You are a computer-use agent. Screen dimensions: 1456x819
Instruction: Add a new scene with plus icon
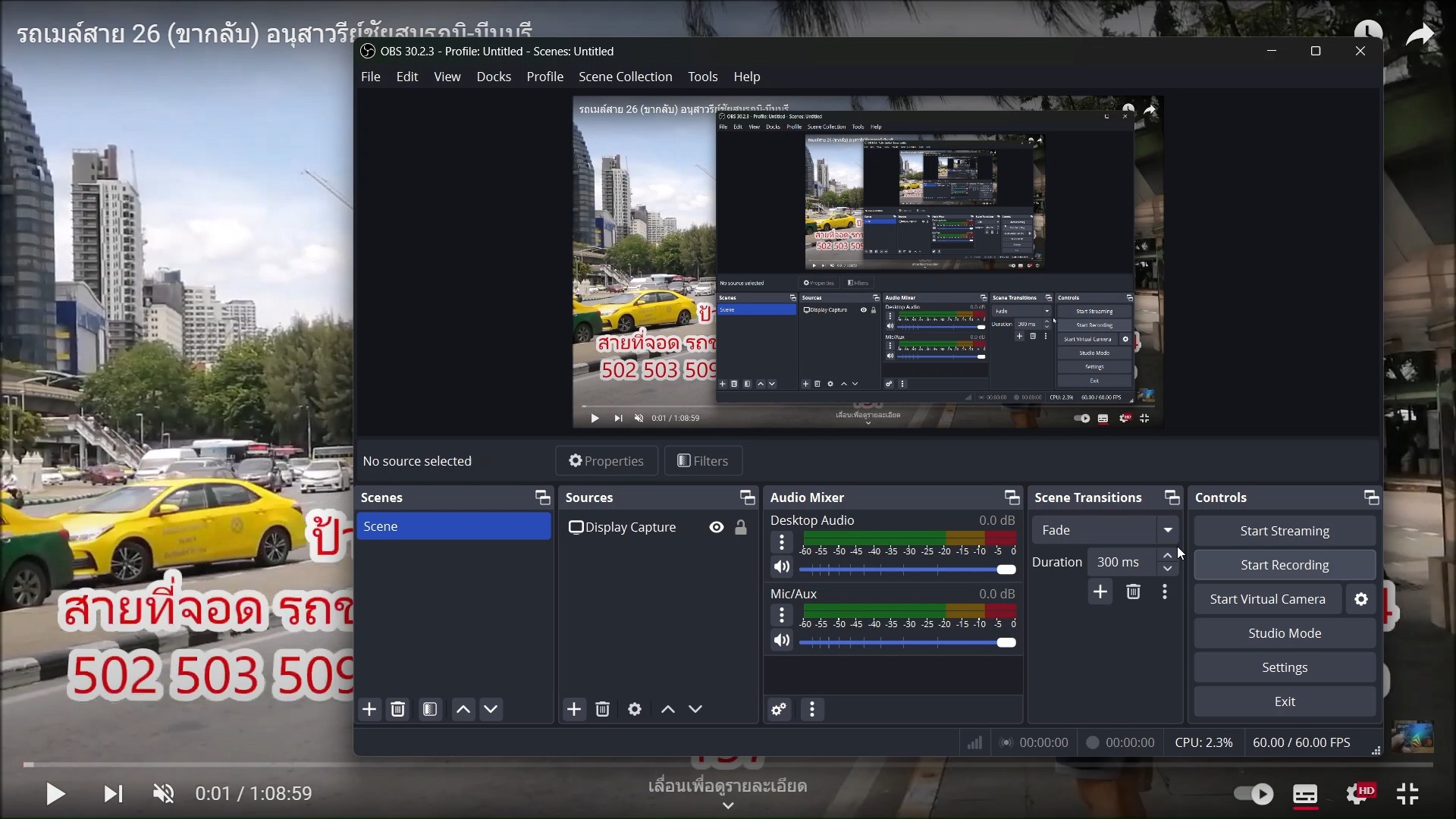point(369,710)
